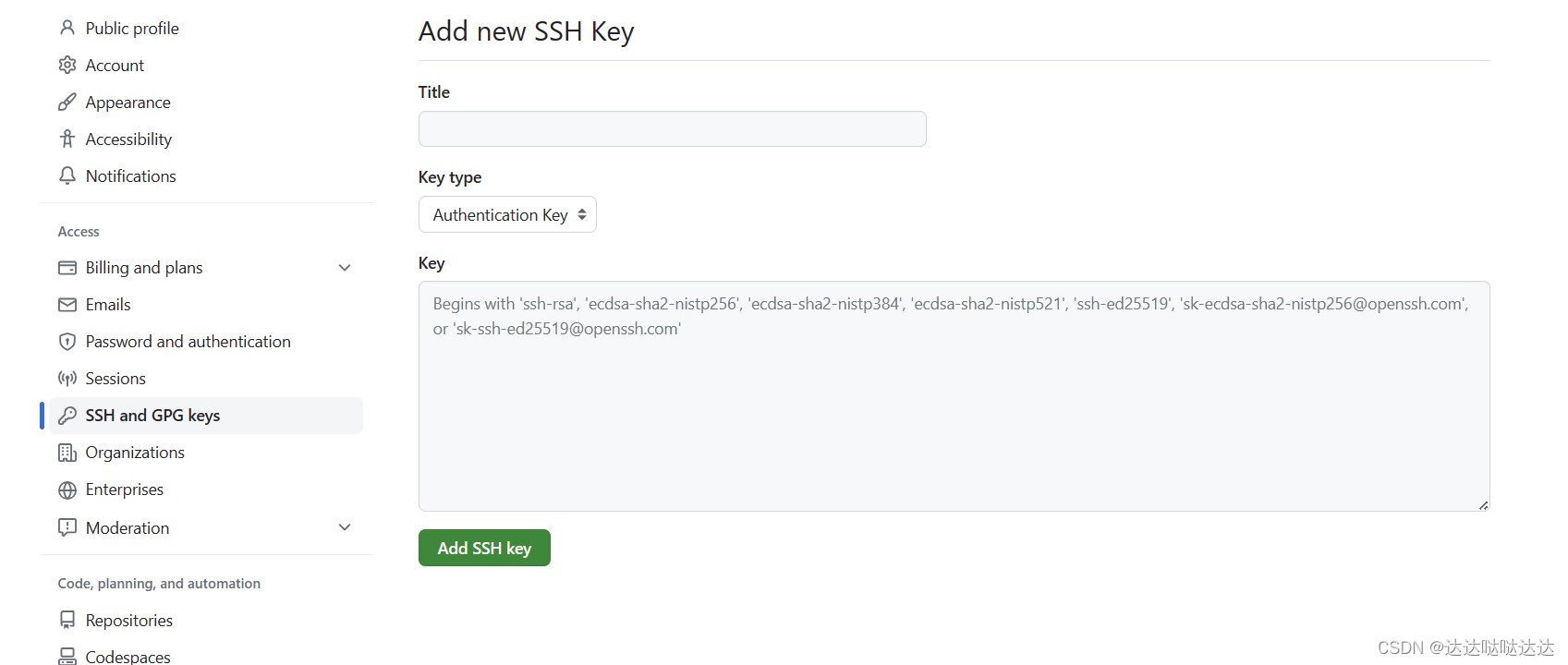Click the Appearance paintbrush icon
This screenshot has height=665, width=1568.
pyautogui.click(x=67, y=102)
